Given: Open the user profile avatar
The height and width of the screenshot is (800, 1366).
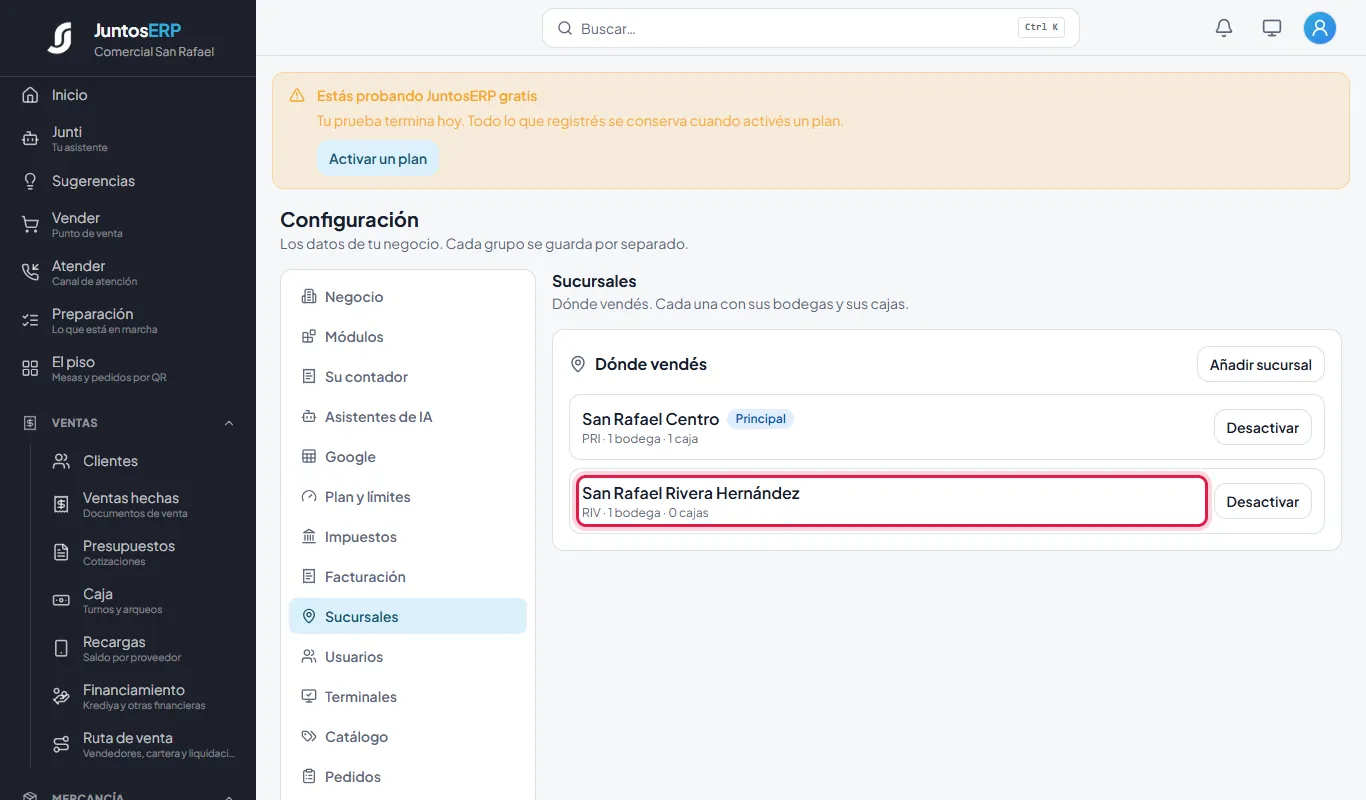Looking at the screenshot, I should [x=1320, y=28].
